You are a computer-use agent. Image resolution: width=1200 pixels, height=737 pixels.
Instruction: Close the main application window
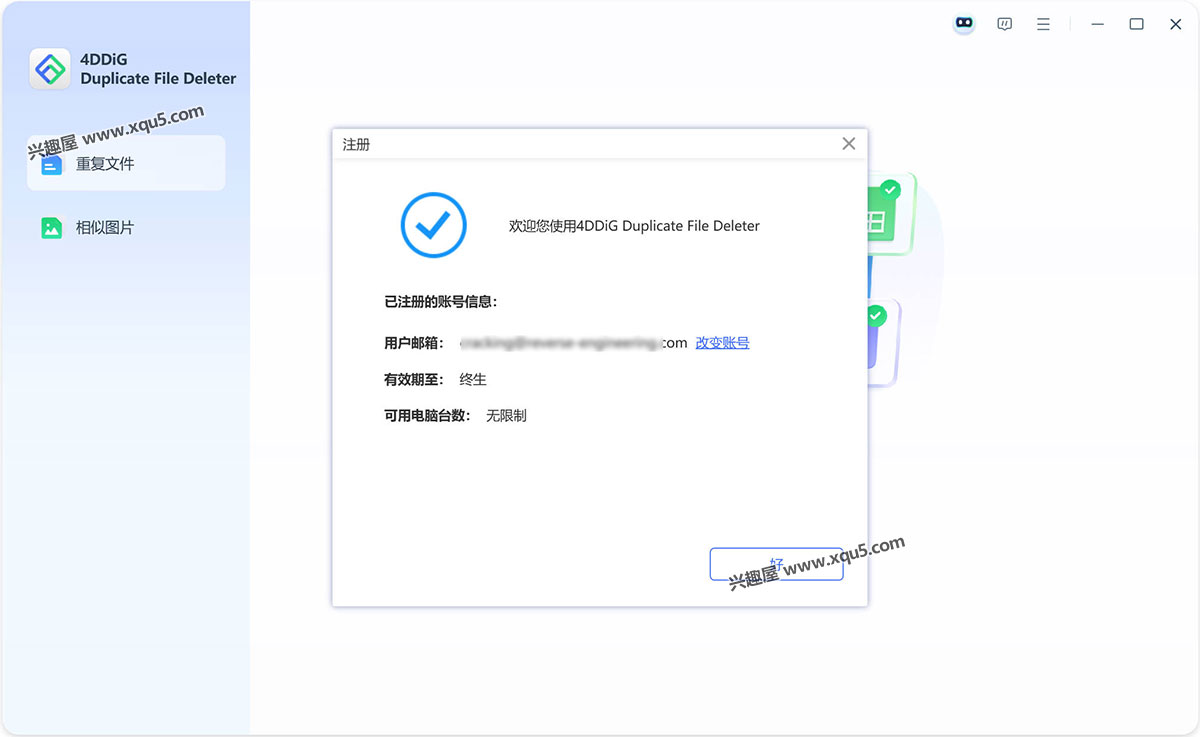click(x=1176, y=24)
